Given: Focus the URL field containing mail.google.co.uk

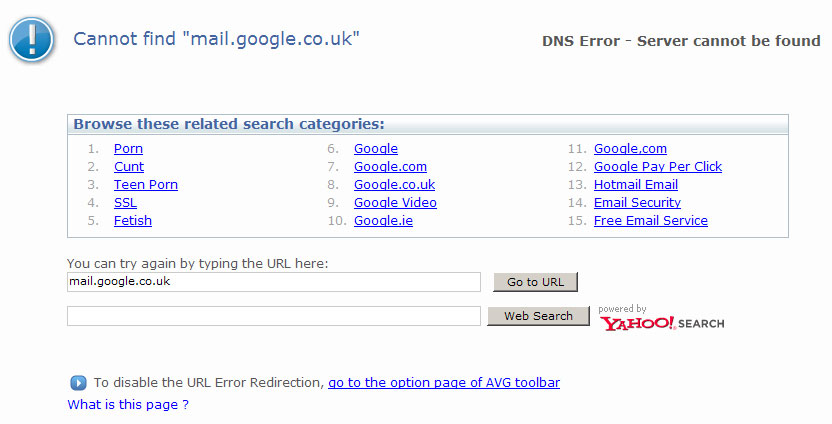Looking at the screenshot, I should [x=274, y=282].
